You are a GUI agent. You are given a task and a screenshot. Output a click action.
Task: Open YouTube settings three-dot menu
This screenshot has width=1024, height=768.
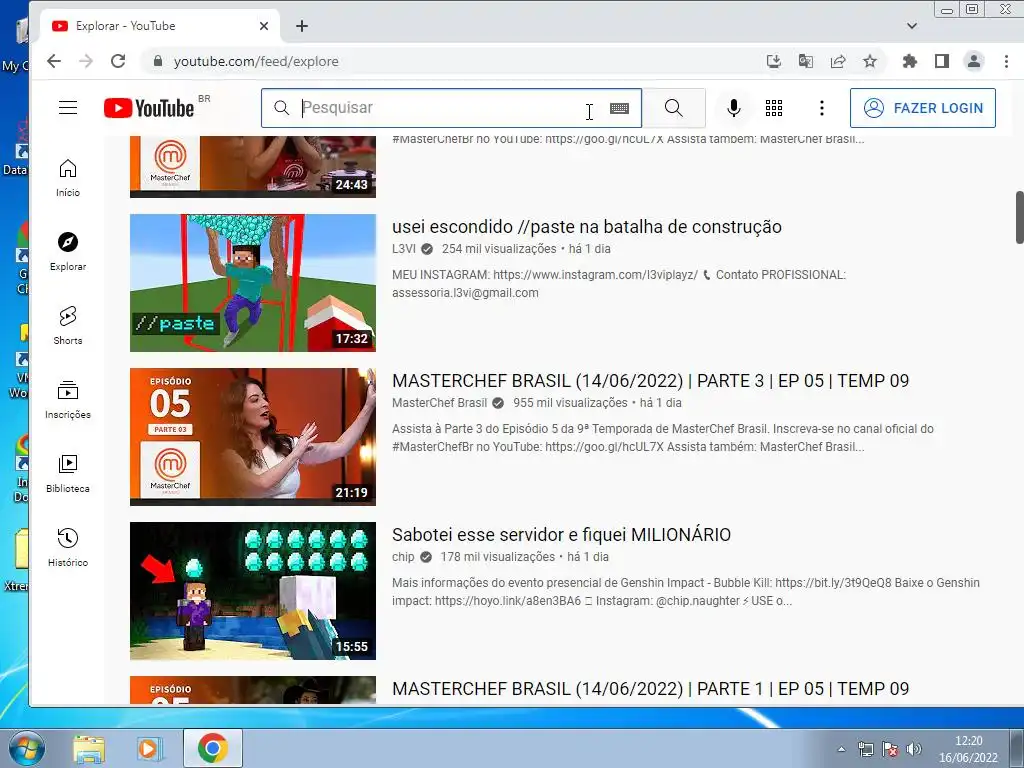(822, 108)
